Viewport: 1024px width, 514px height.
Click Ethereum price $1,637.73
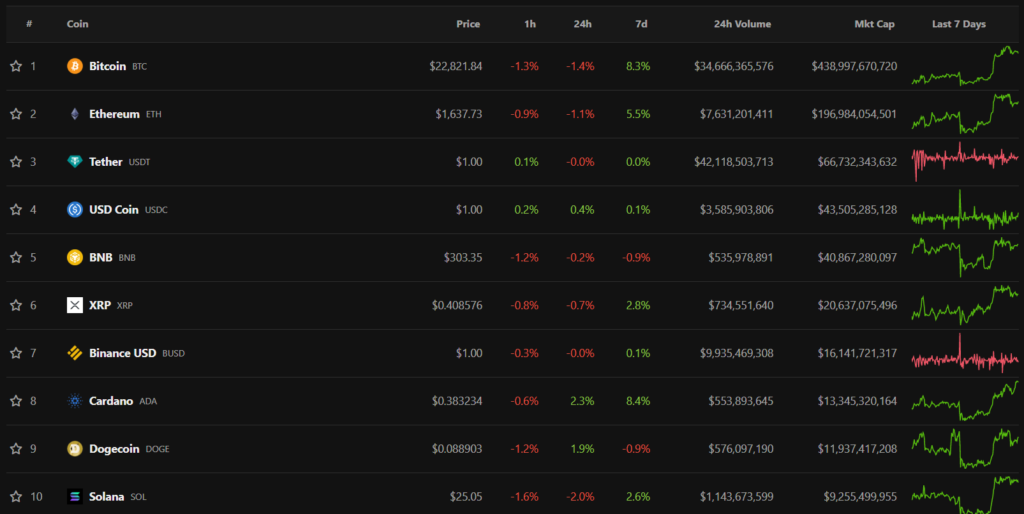(459, 114)
